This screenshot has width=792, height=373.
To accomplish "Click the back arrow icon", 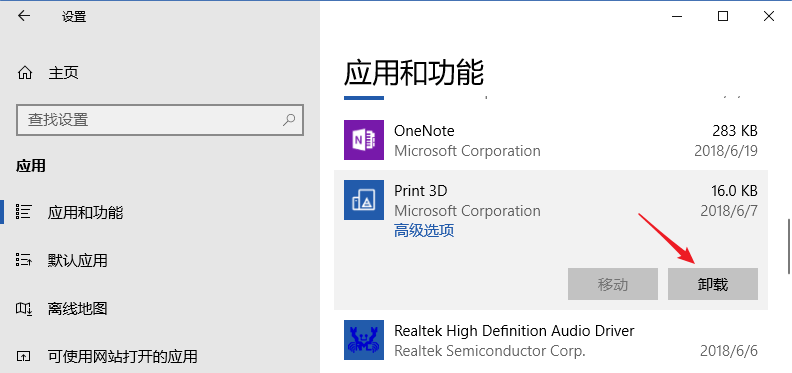I will click(24, 16).
